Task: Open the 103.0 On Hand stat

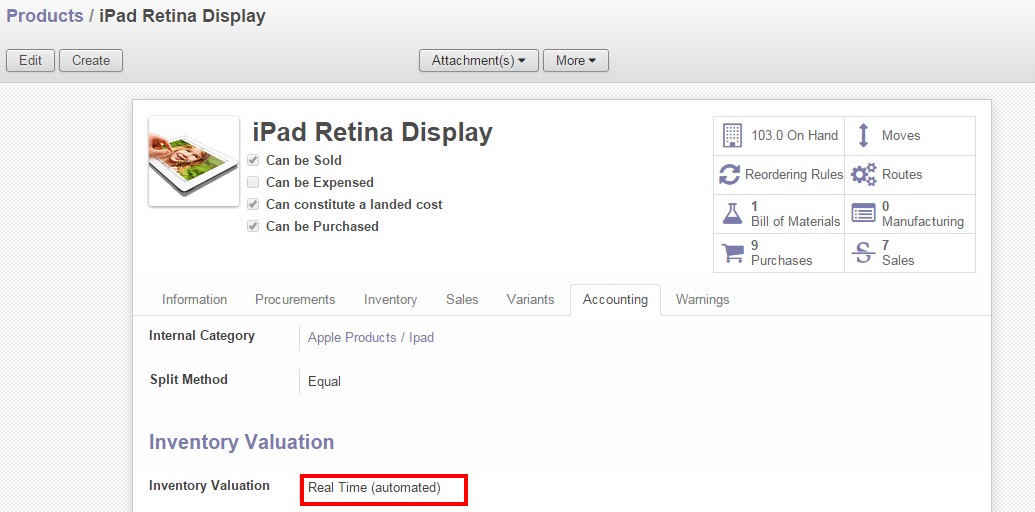Action: coord(795,135)
